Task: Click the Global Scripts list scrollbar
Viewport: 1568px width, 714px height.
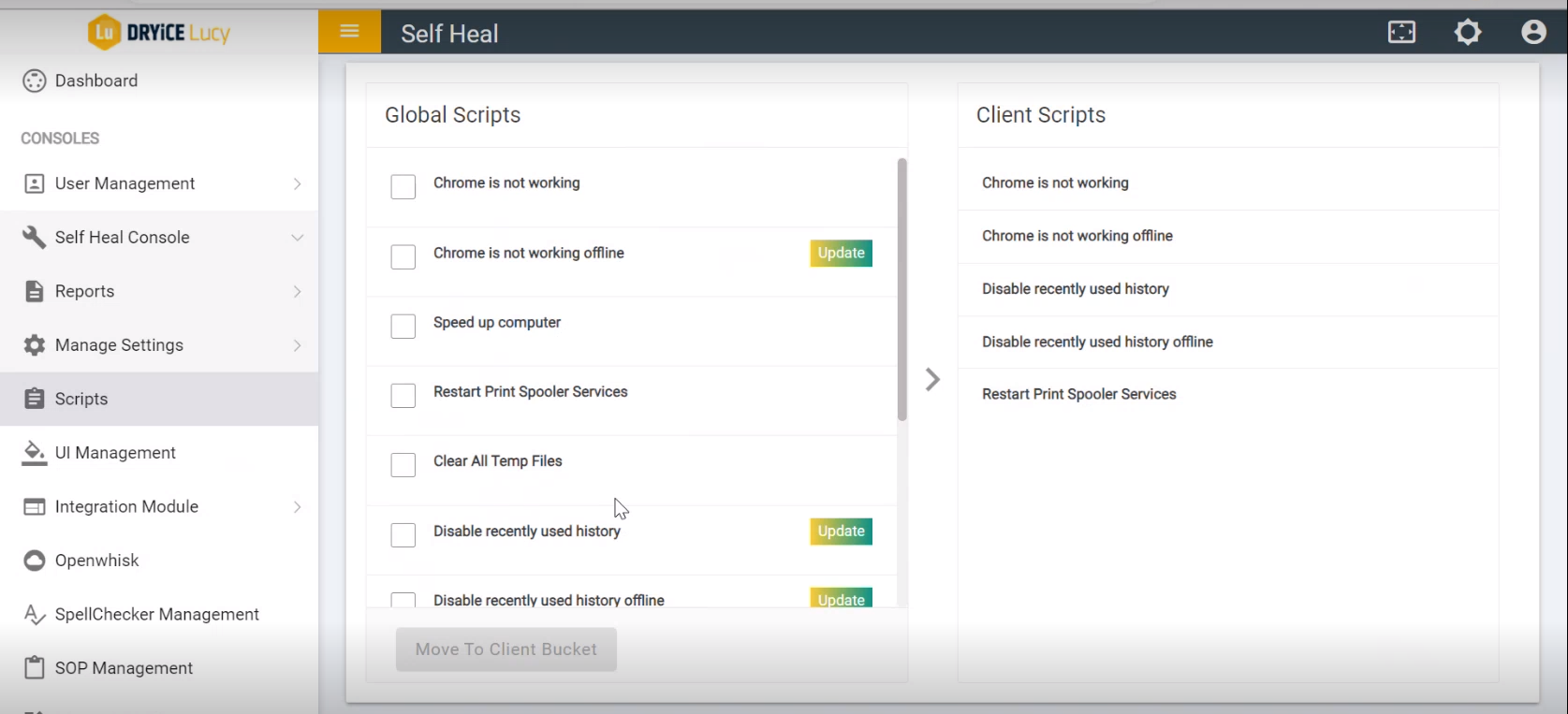Action: [x=901, y=289]
